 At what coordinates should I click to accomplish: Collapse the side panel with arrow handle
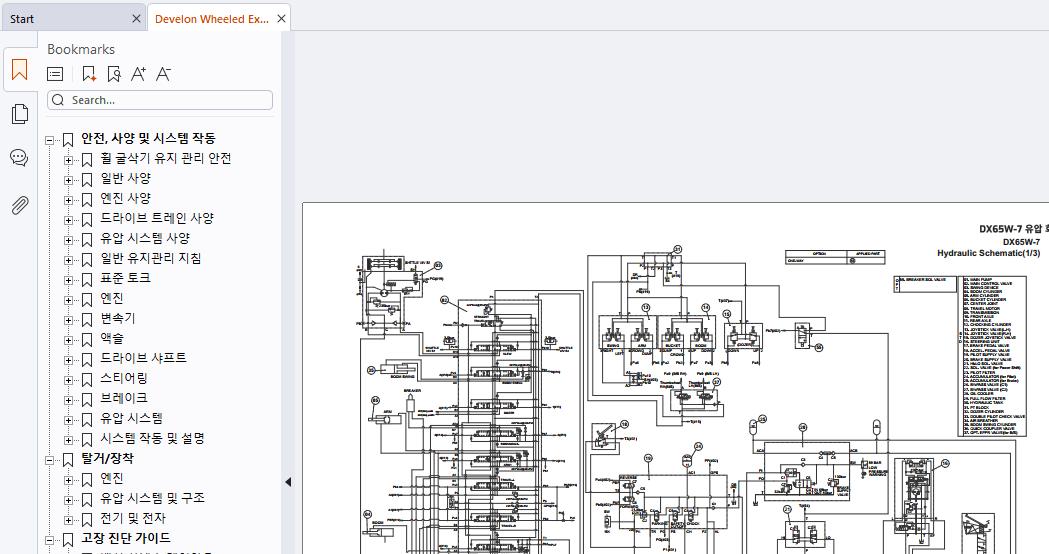click(x=288, y=482)
